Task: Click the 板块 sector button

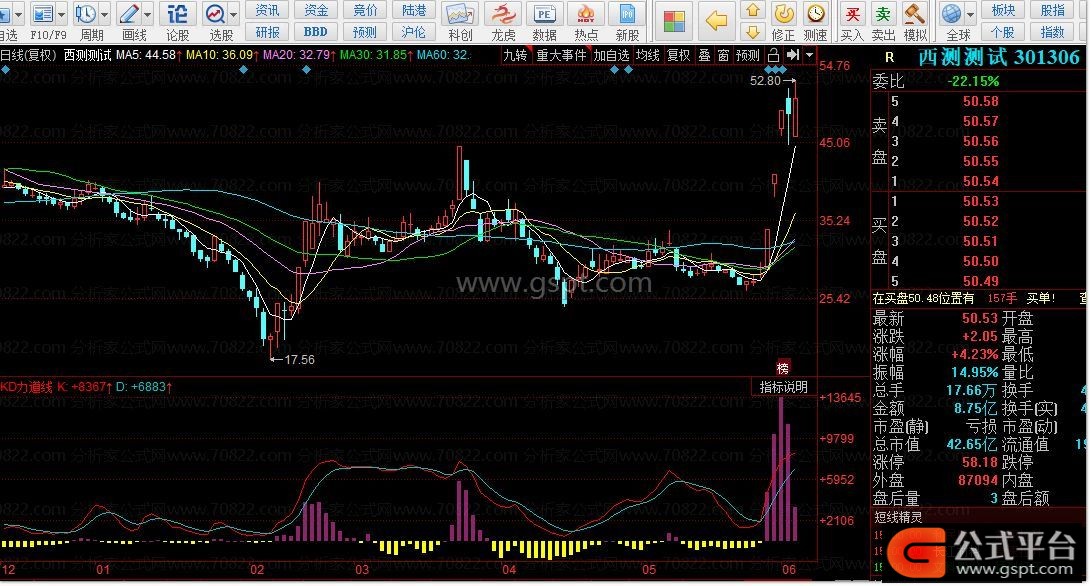Action: 1003,10
